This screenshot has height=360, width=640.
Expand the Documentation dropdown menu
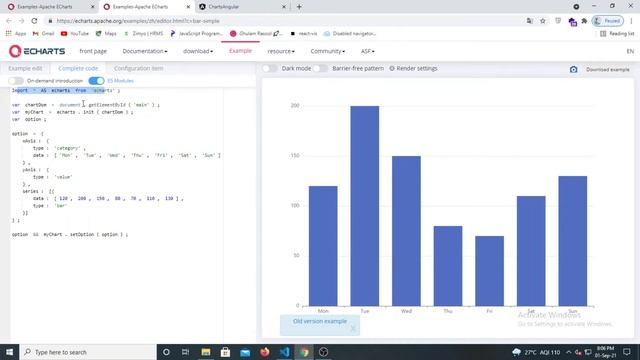coord(145,51)
